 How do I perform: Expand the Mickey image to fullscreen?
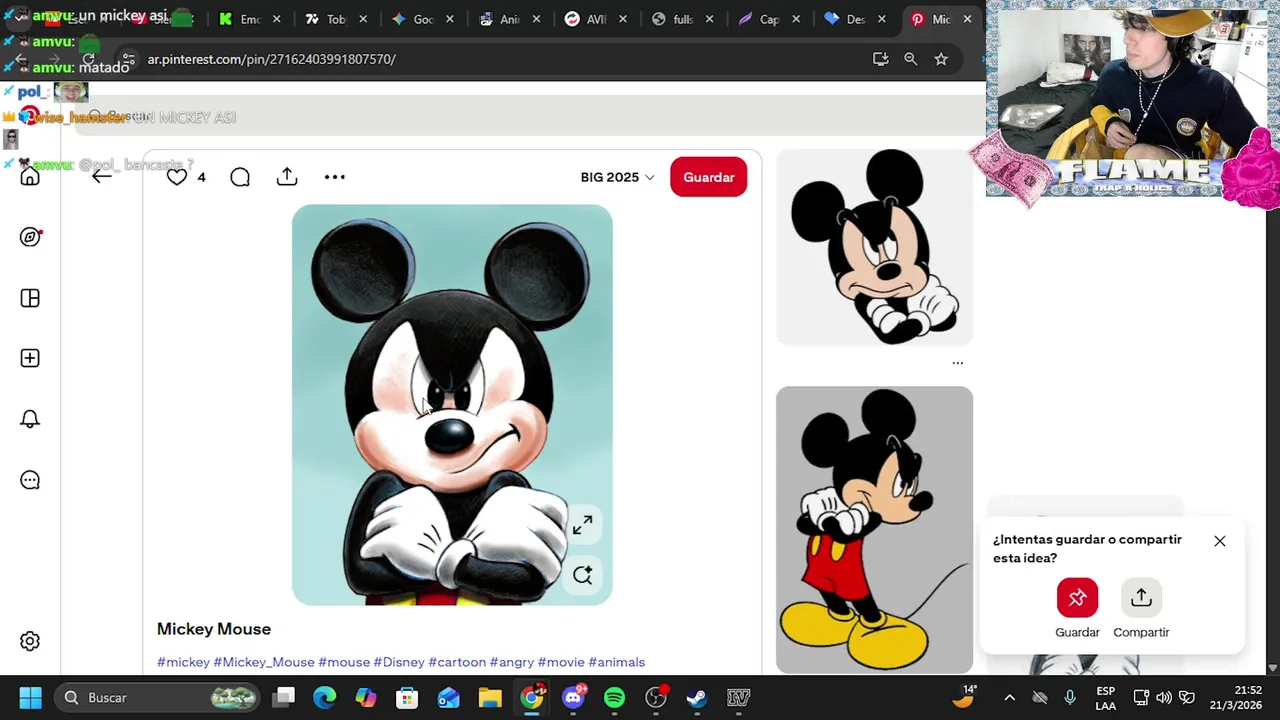click(583, 524)
